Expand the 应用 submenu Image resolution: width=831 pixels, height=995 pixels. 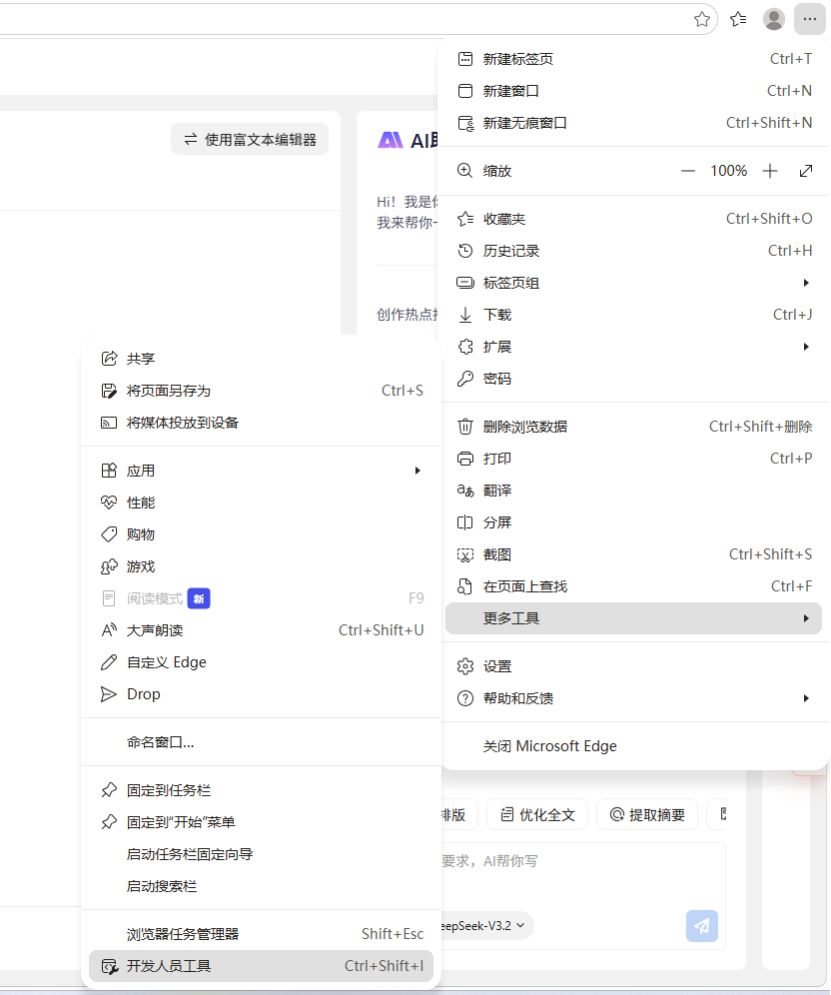coord(261,470)
